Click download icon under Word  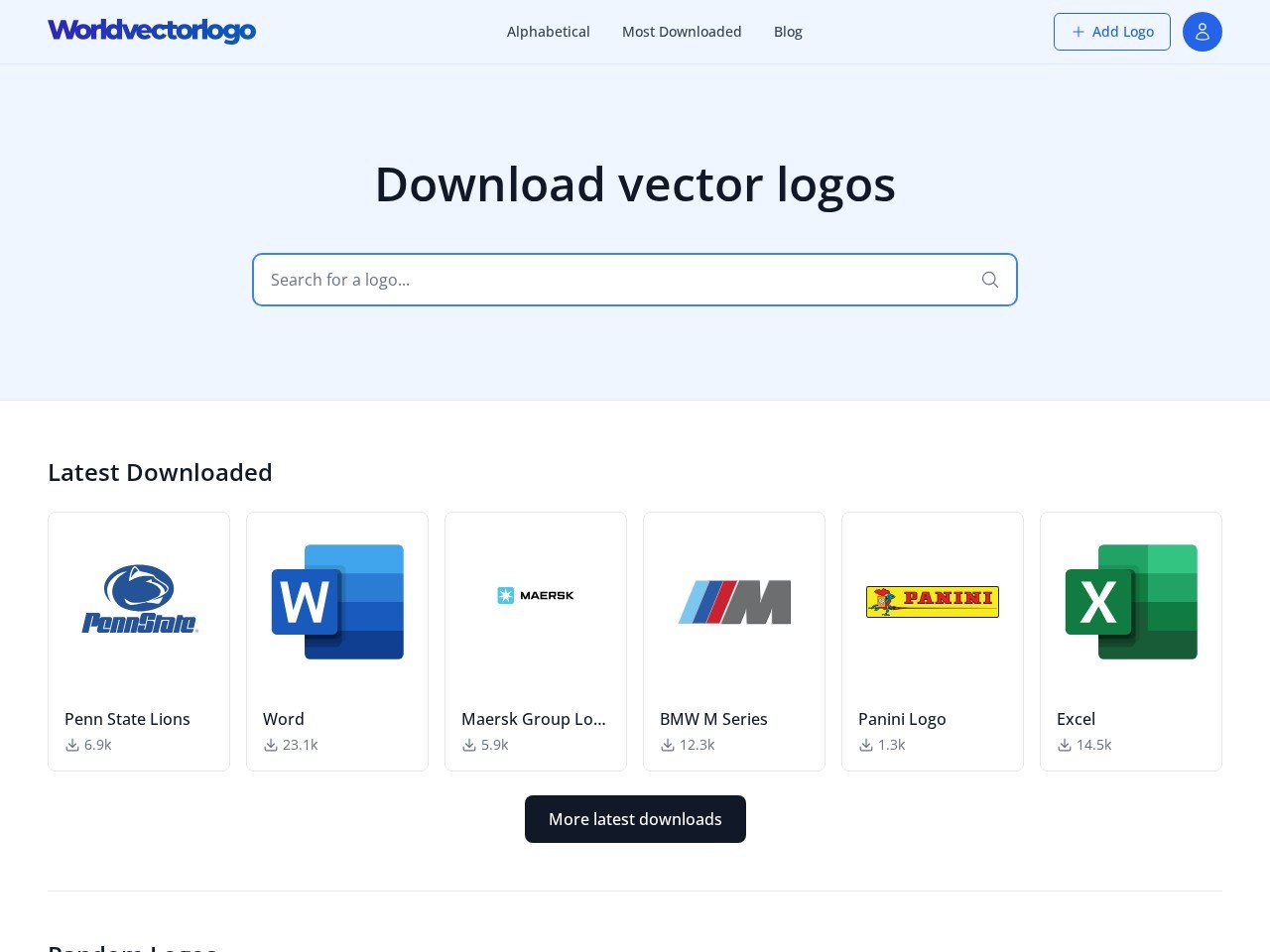click(271, 745)
